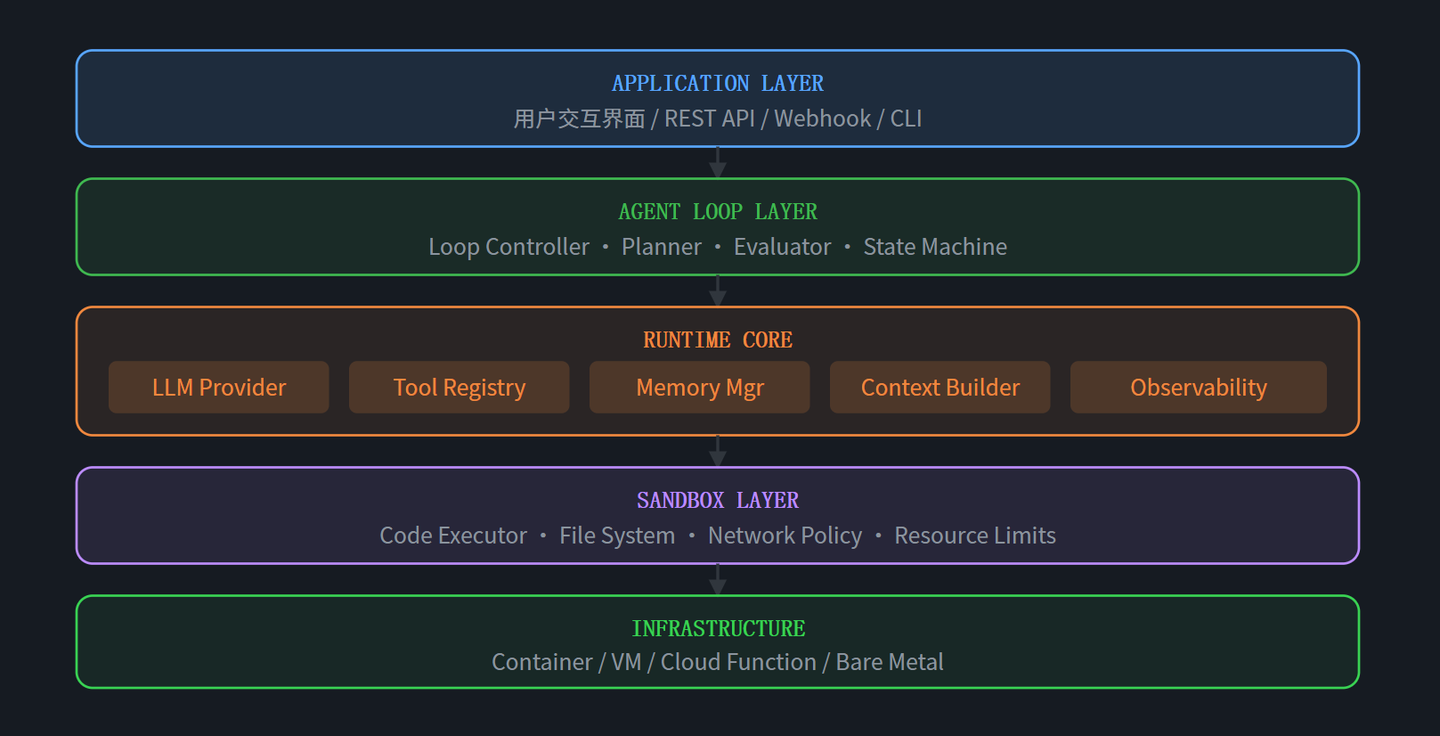
Task: Select the "Code Executor" text
Action: [x=453, y=535]
